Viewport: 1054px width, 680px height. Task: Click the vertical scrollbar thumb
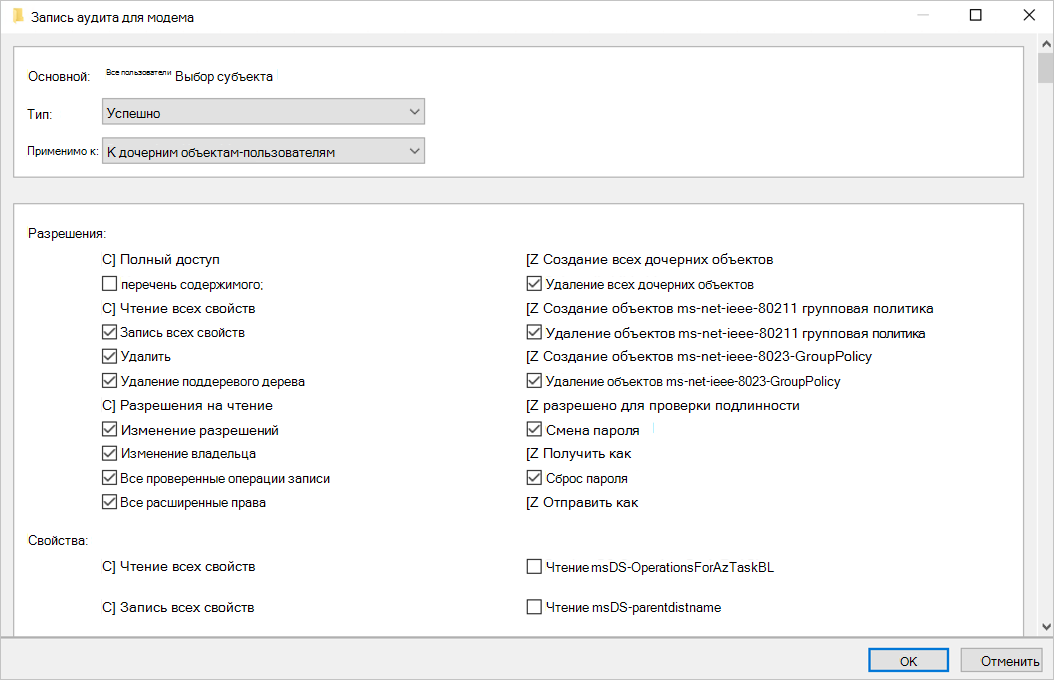tap(1046, 68)
